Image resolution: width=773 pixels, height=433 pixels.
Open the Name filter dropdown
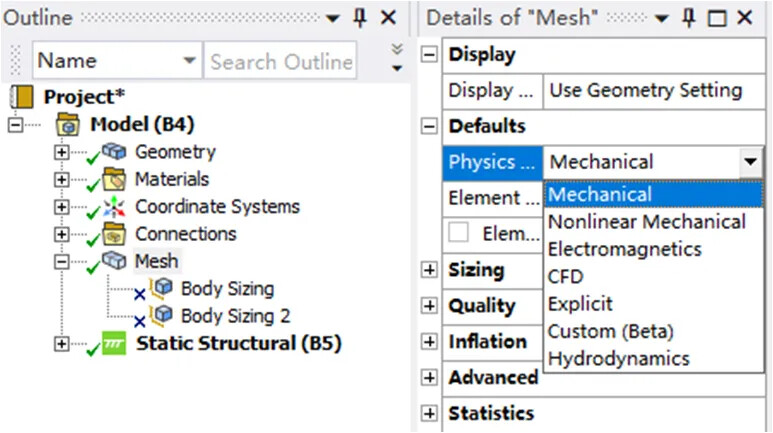(190, 62)
